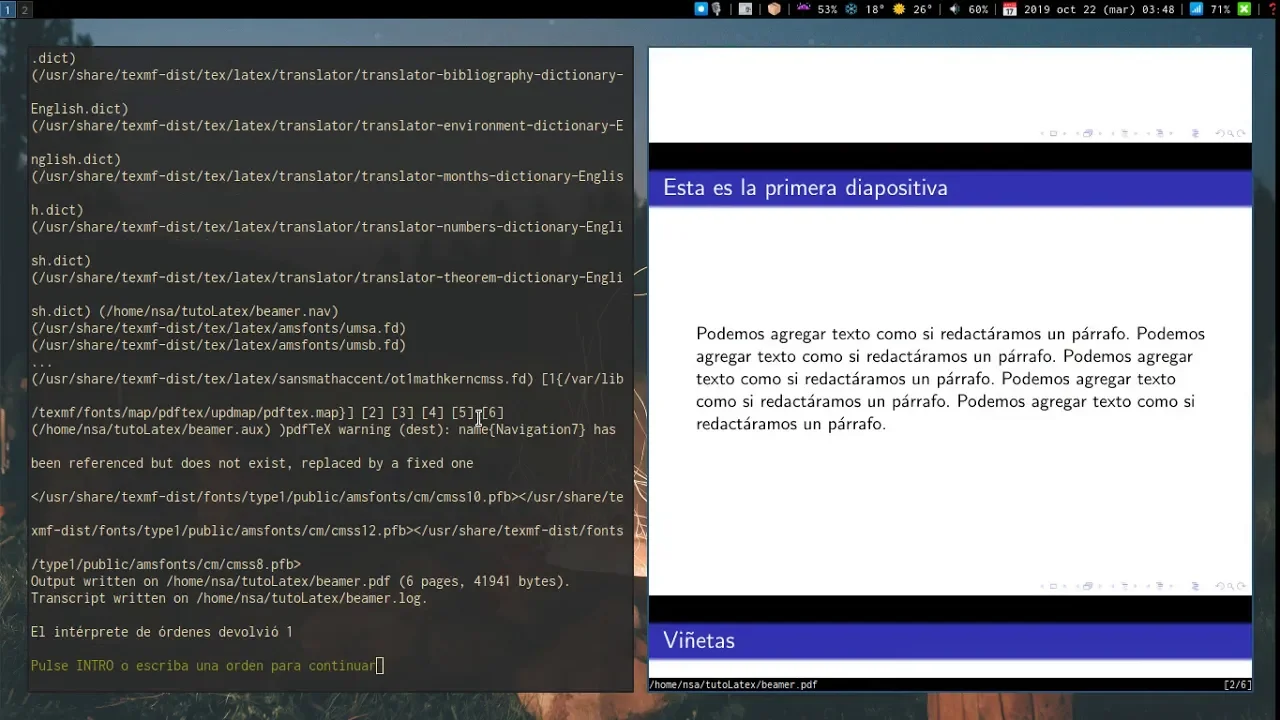Click the microphone tray icon
Viewport: 1280px width, 720px height.
click(x=717, y=9)
